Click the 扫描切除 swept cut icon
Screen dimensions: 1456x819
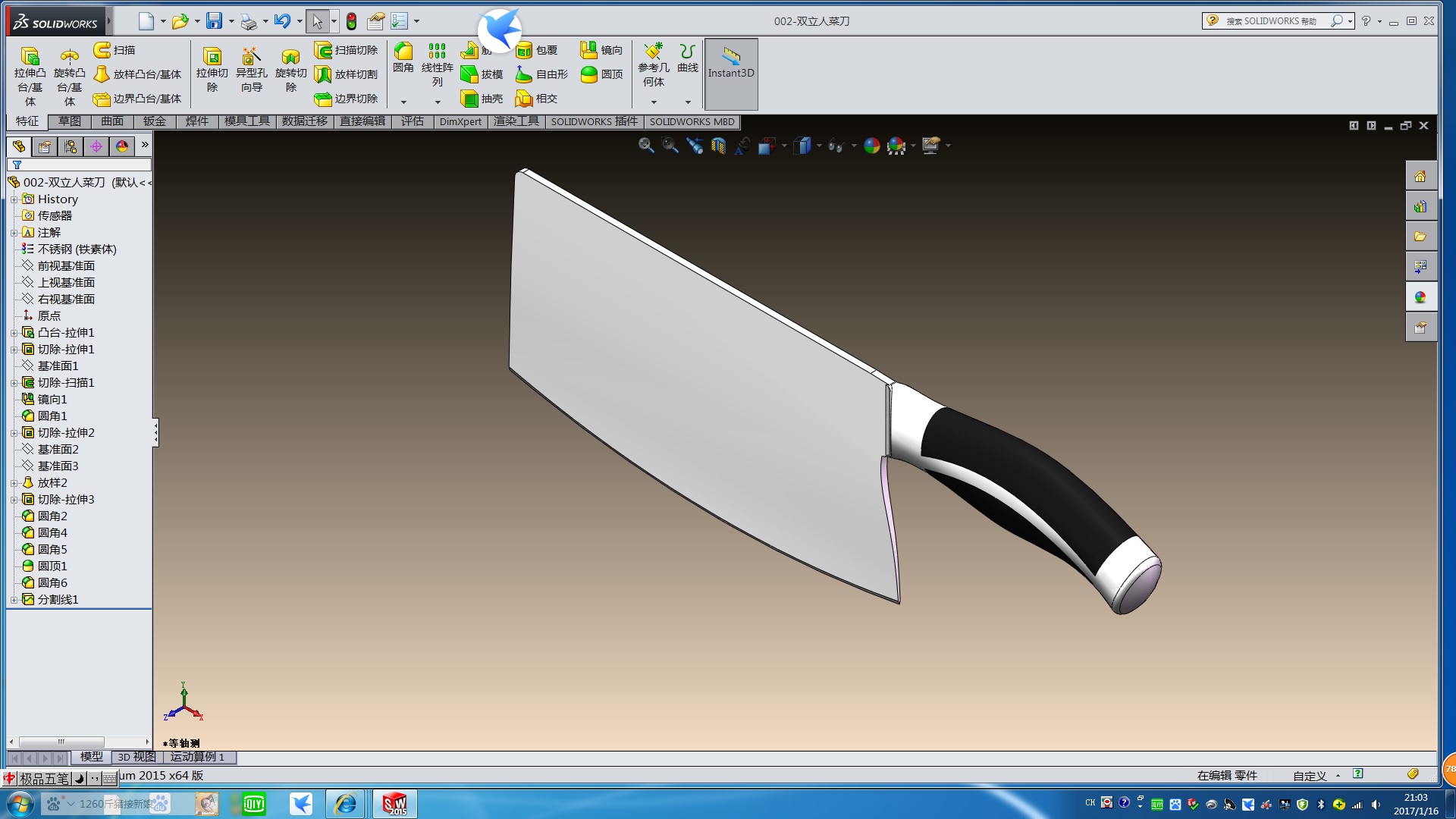pyautogui.click(x=324, y=50)
